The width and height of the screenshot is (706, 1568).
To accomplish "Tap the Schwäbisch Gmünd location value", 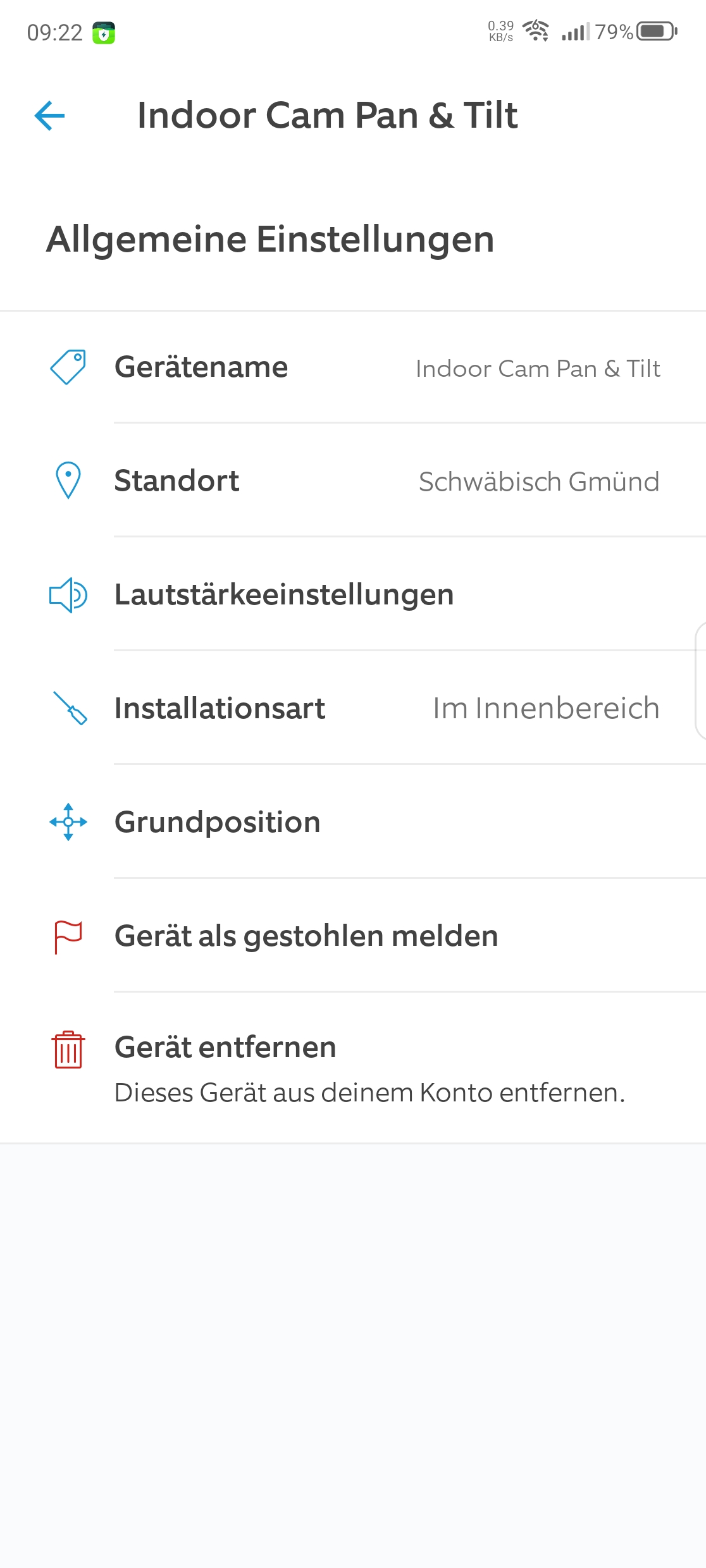I will (539, 482).
